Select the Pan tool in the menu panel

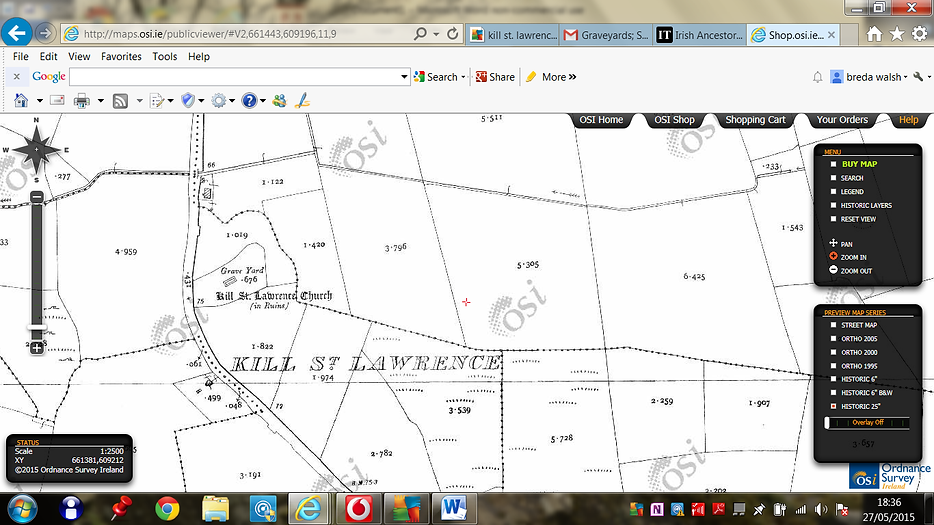(841, 244)
